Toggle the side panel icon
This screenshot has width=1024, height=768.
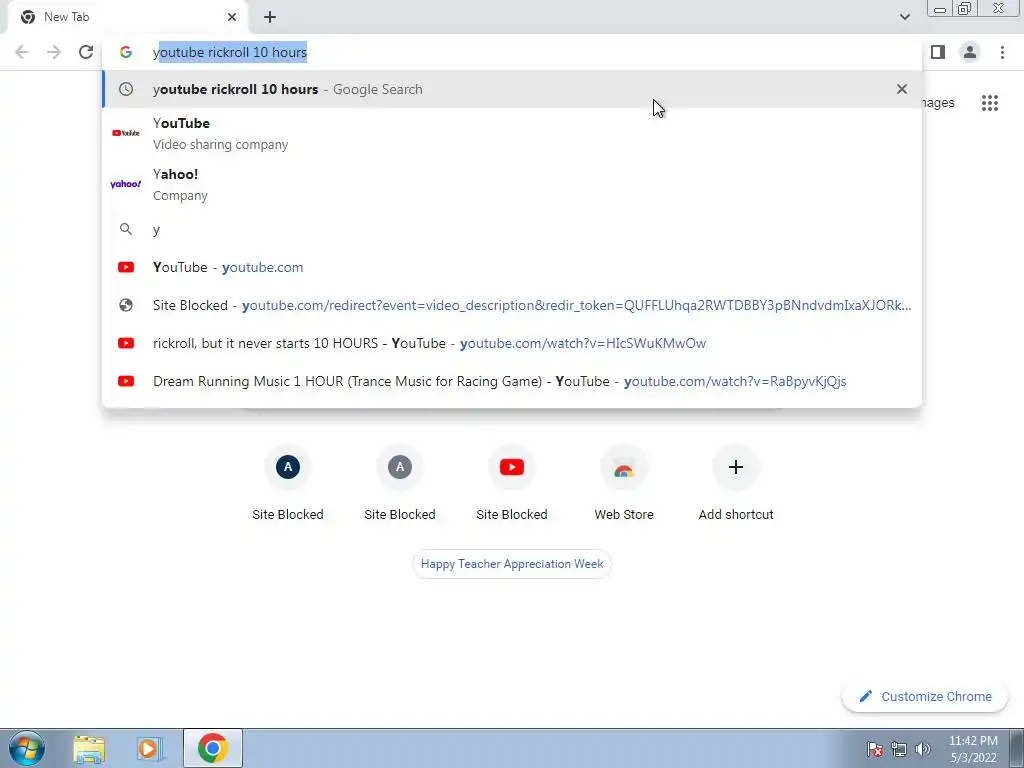(x=938, y=52)
